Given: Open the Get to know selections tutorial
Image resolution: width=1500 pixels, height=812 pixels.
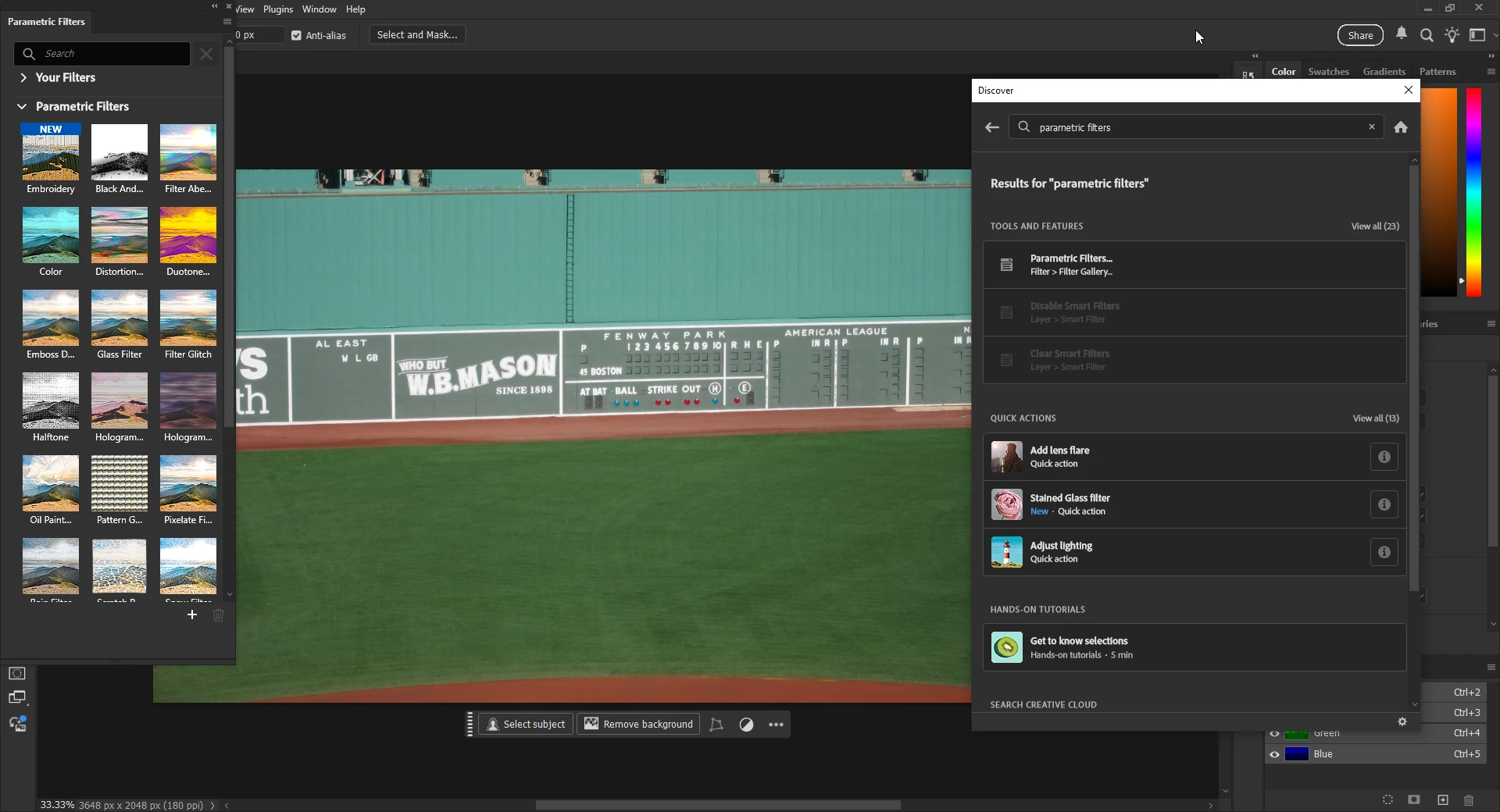Looking at the screenshot, I should coord(1195,647).
